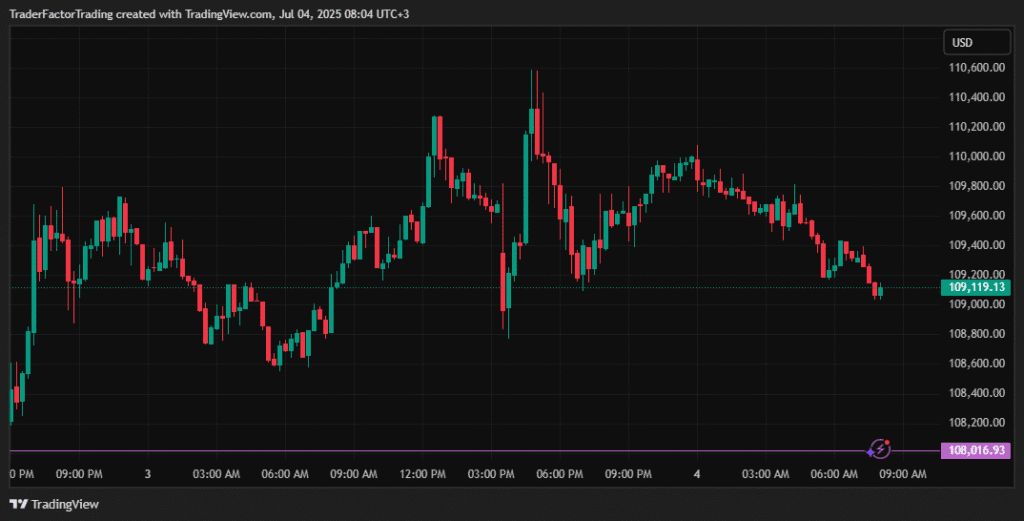Click the date label 3 on time axis
1024x521 pixels.
pos(148,474)
